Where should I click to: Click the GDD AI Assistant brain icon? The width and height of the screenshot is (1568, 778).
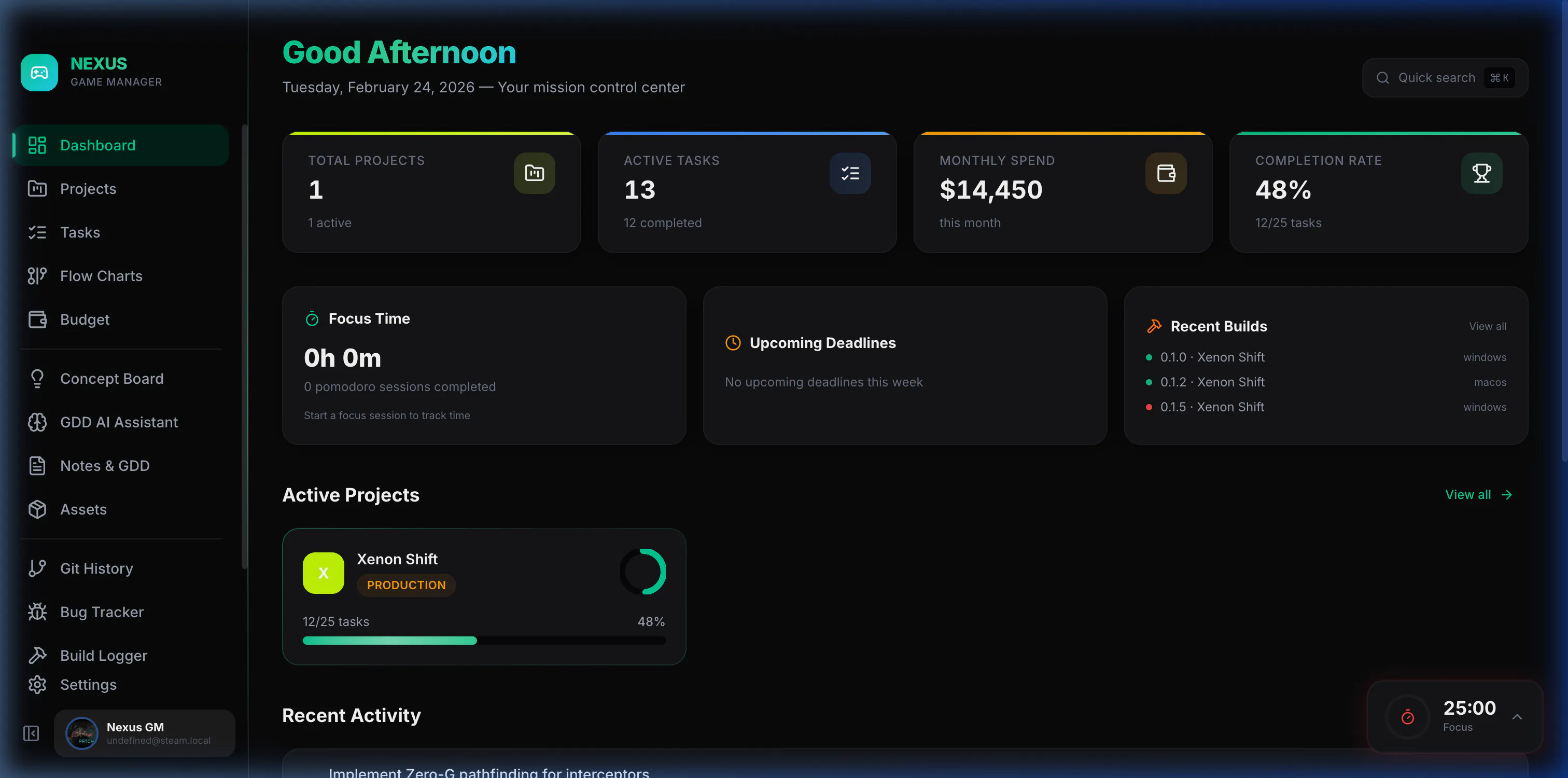(37, 422)
